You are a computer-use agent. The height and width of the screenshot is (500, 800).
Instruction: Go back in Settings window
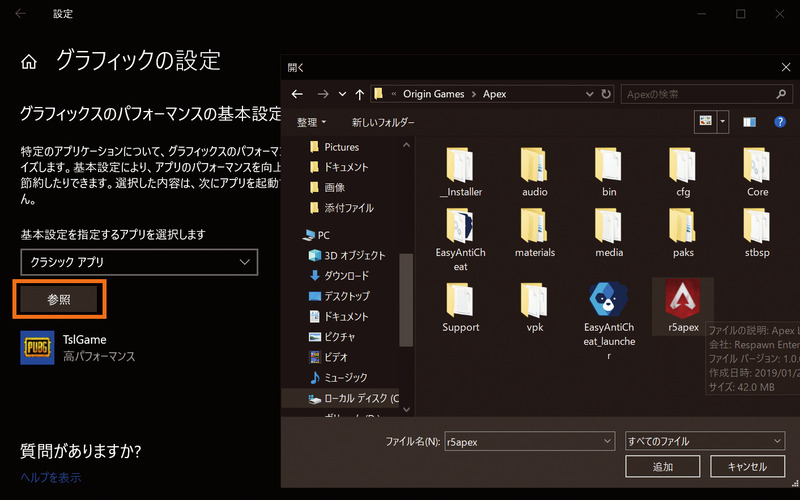20,14
